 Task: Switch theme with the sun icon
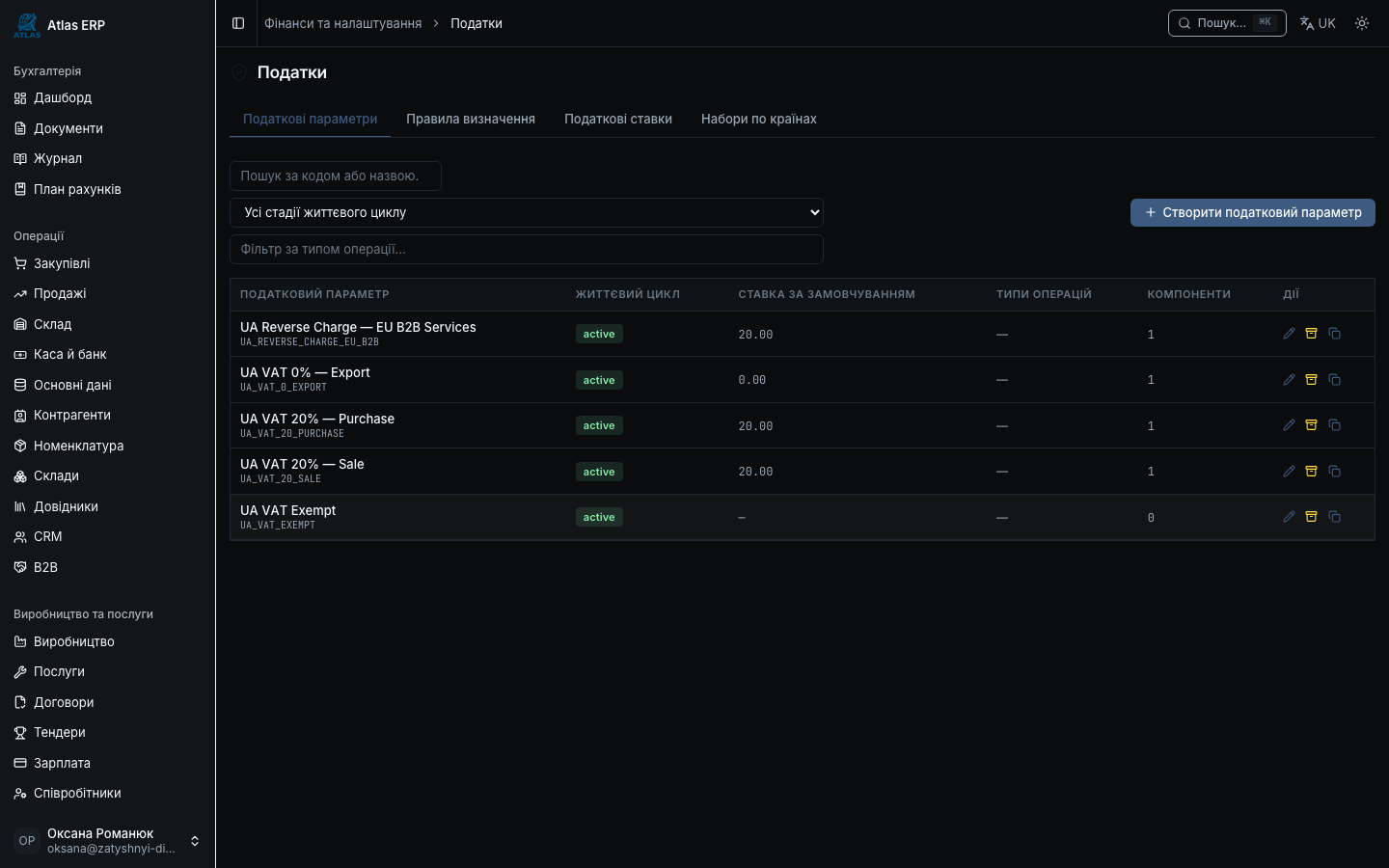point(1362,23)
